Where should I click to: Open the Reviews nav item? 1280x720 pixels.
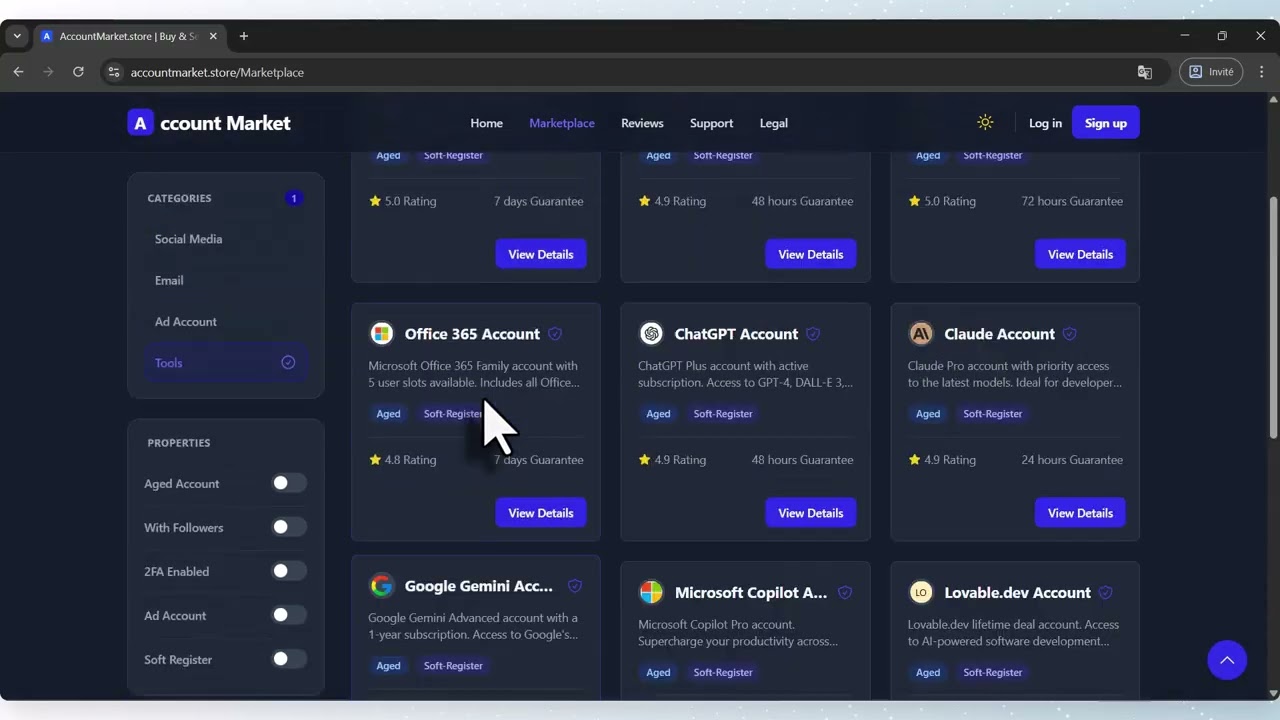coord(642,123)
